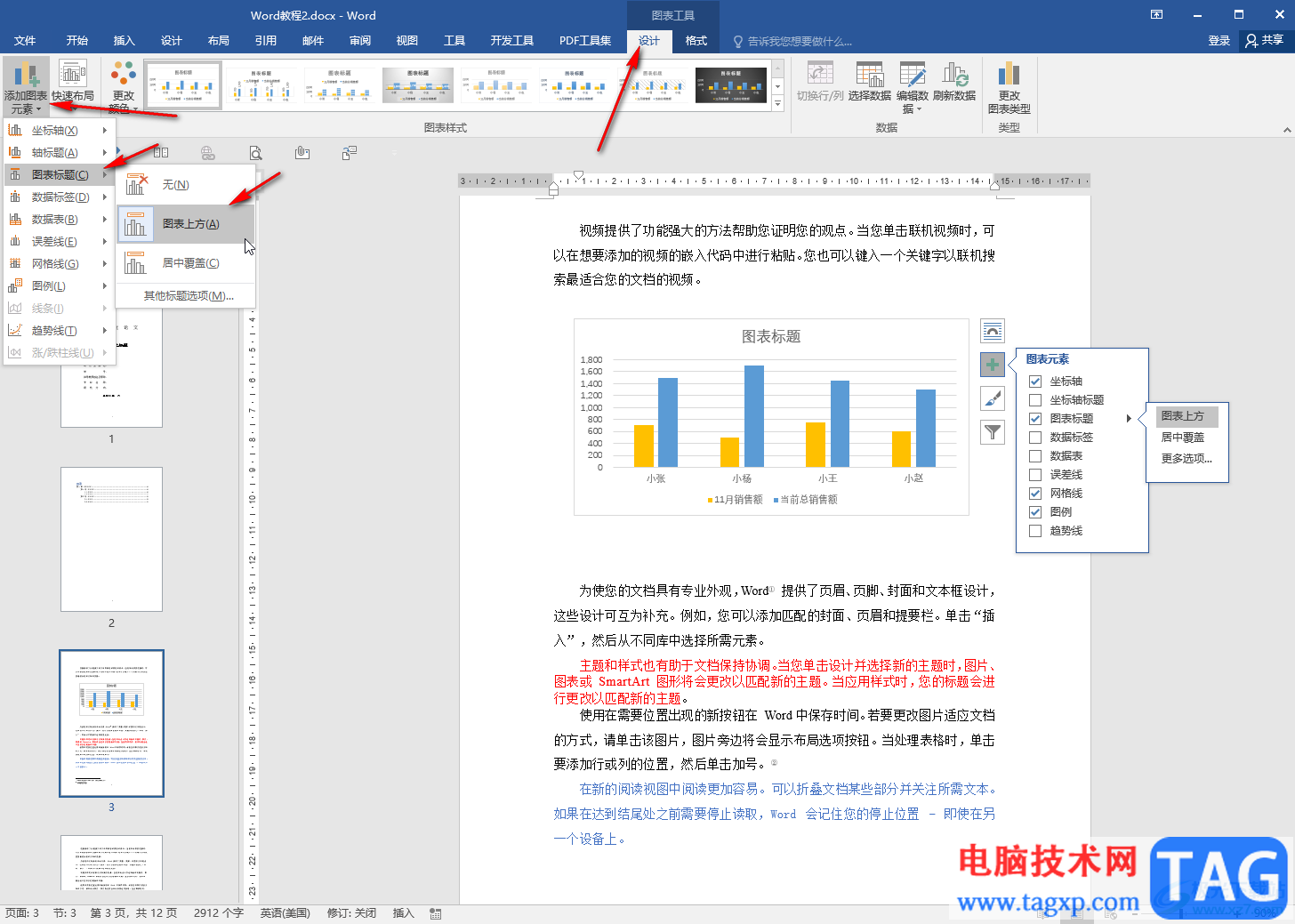Expand the arrow next to 图表标题 checkbox
The image size is (1295, 924).
coord(1129,419)
